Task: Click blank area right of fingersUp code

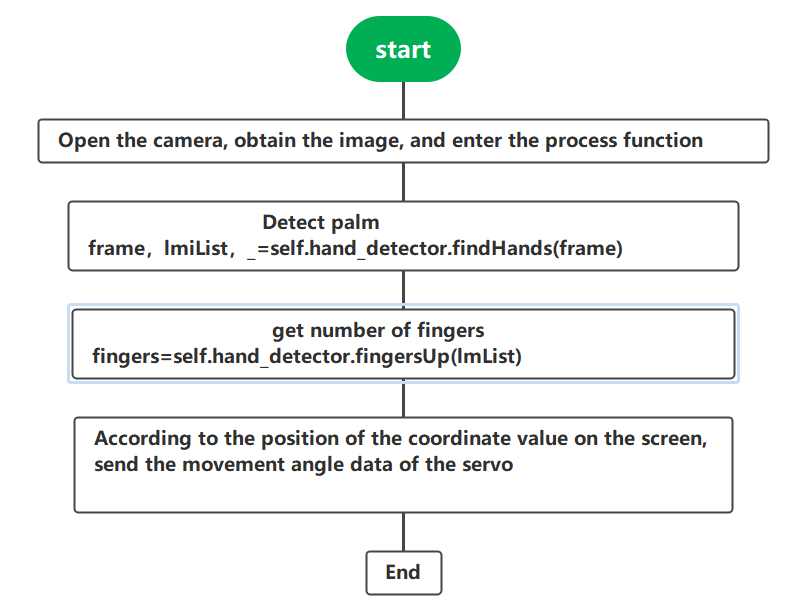Action: [x=628, y=356]
